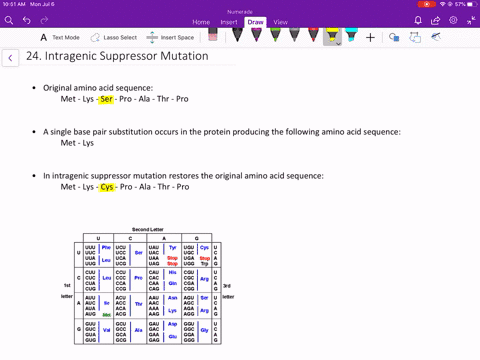The image size is (480, 360).
Task: Tap the recording indicator in status bar
Action: (426, 4)
